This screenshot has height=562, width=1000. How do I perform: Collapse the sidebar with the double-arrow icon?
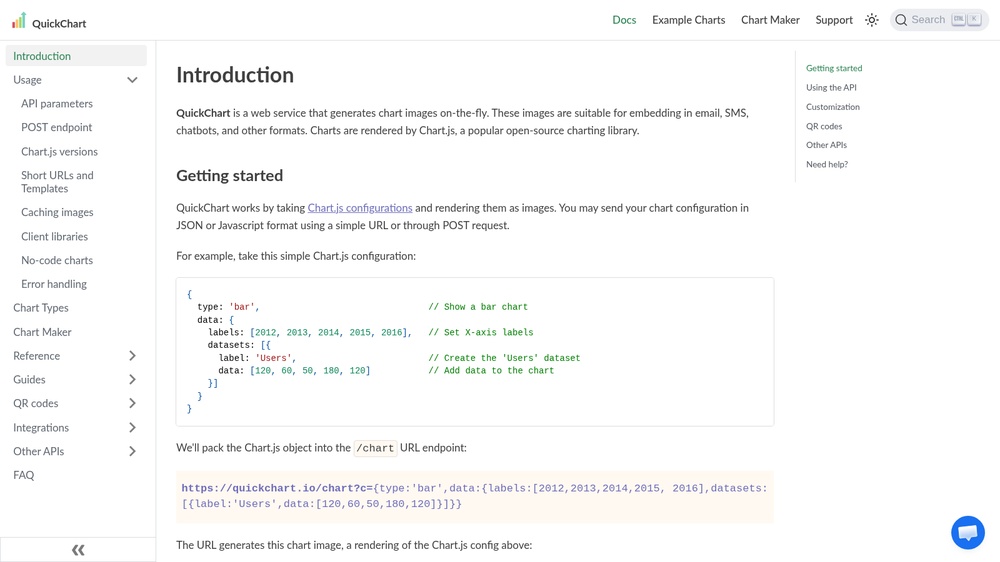coord(78,550)
